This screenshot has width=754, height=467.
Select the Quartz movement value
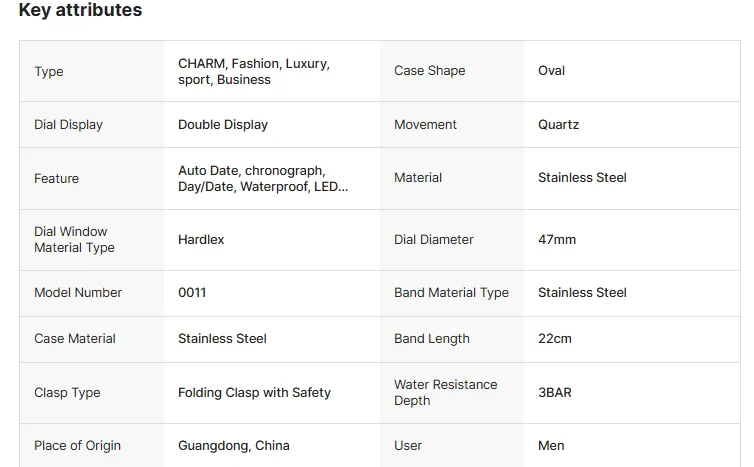[558, 125]
